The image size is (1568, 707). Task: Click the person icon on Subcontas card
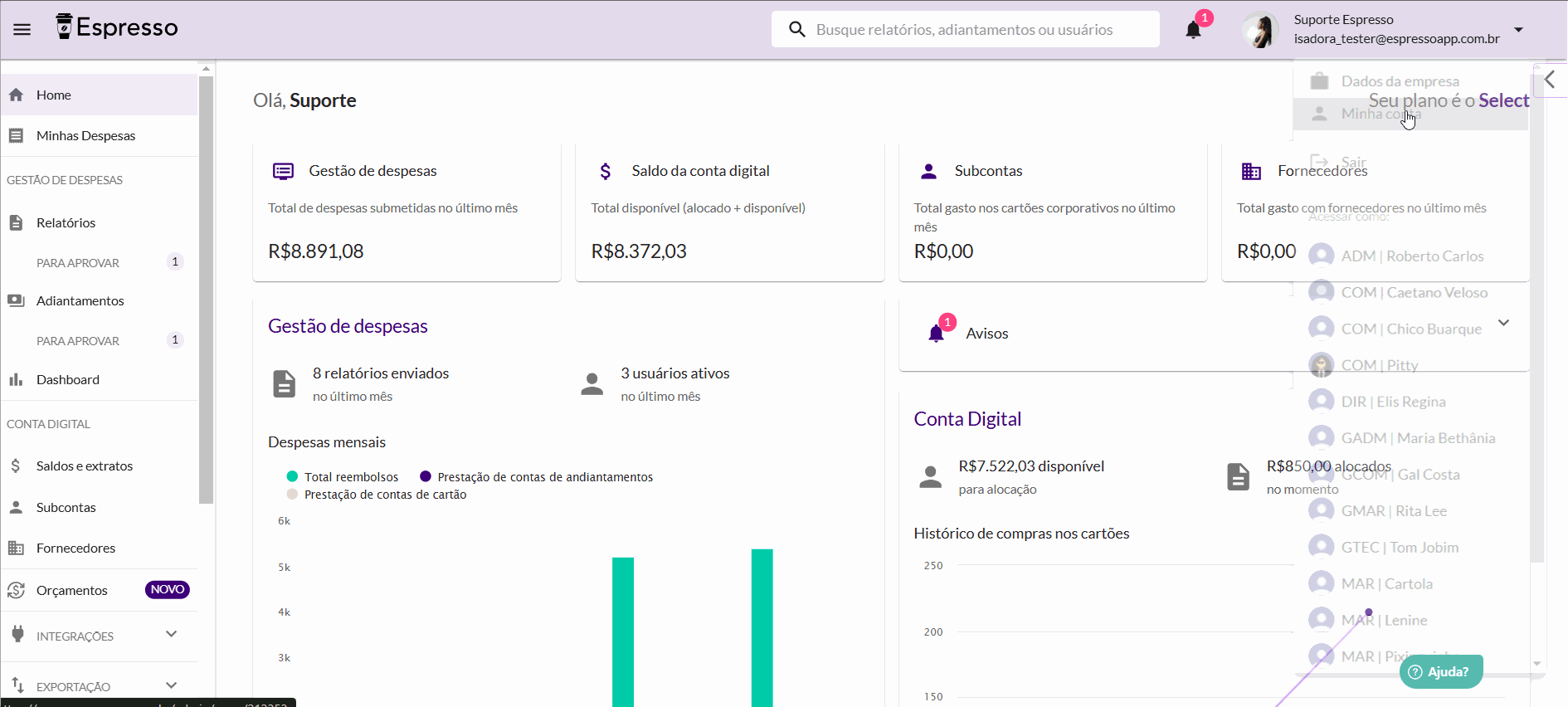click(x=929, y=171)
